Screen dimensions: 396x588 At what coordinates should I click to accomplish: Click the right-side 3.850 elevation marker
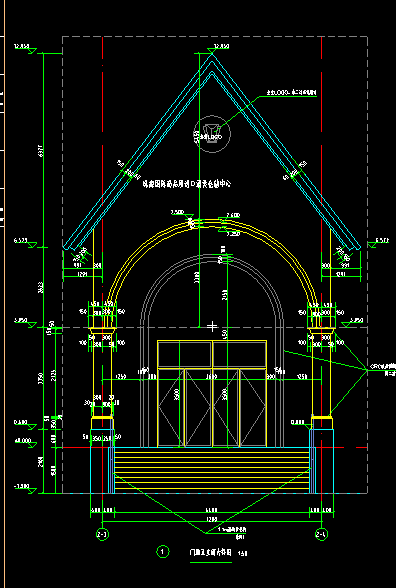[352, 322]
